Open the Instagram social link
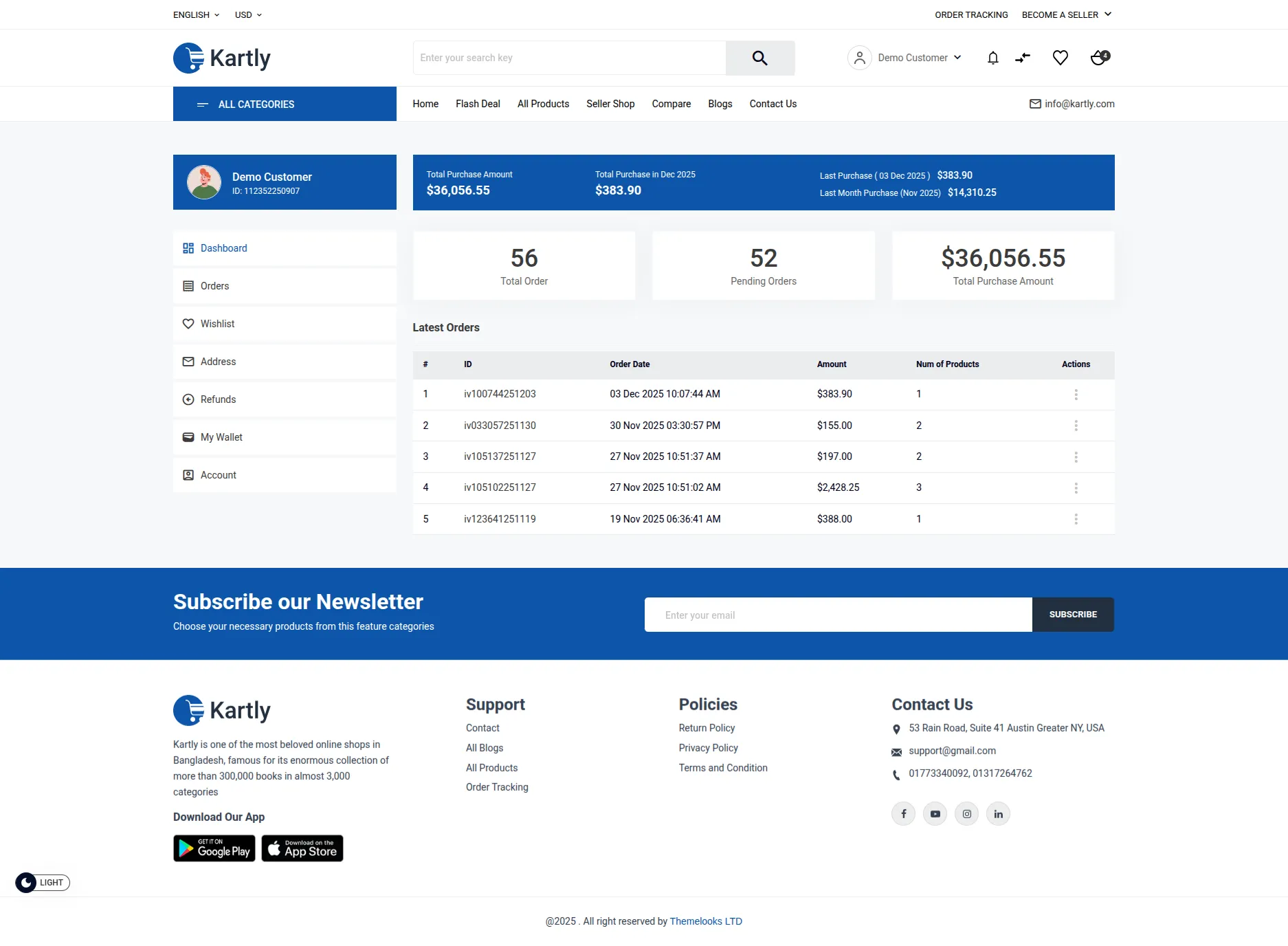 coord(966,814)
